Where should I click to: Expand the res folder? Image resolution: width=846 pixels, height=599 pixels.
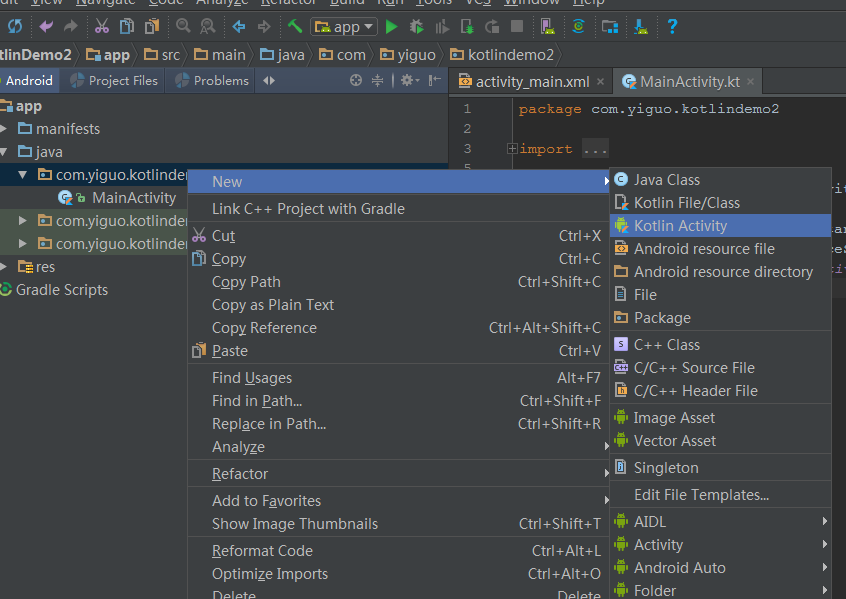click(4, 267)
